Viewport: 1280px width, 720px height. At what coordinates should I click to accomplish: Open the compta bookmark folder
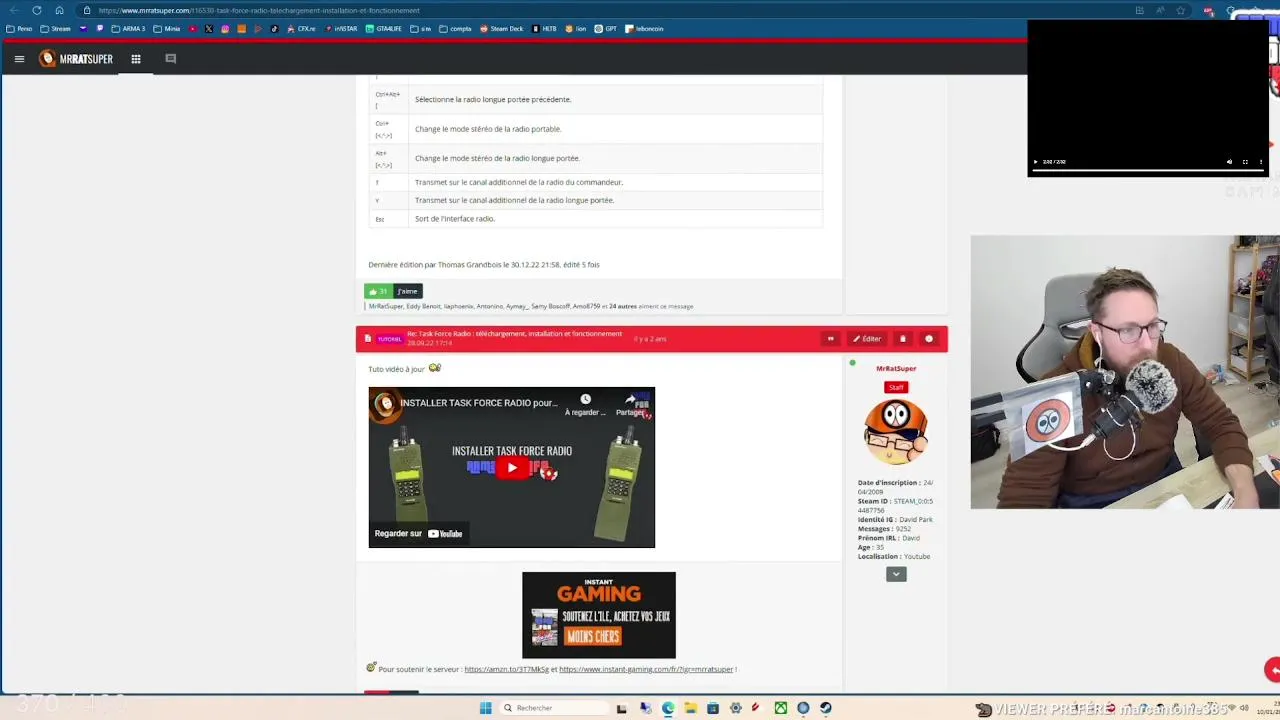click(455, 29)
